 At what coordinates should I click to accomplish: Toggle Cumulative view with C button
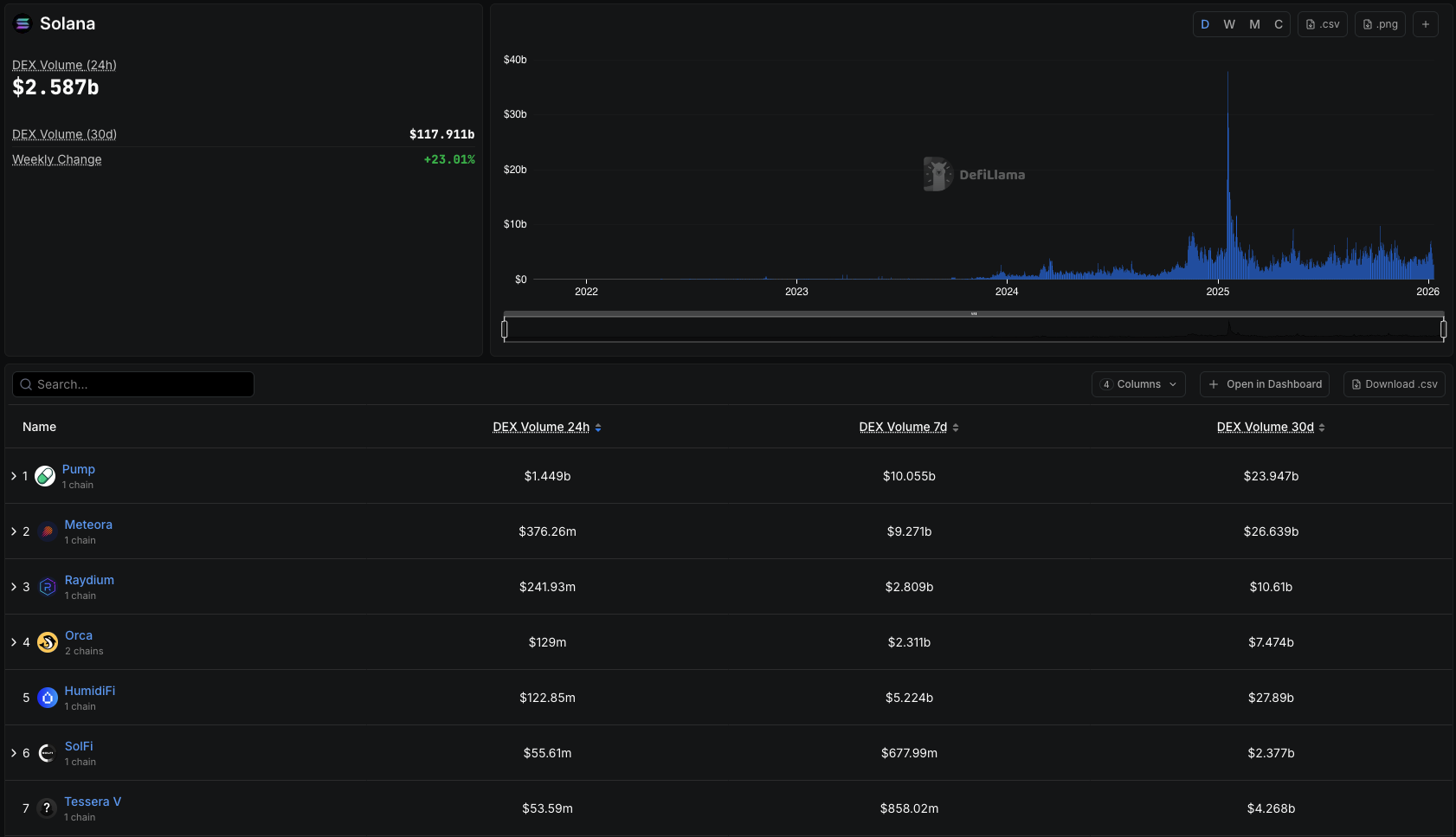pos(1278,23)
